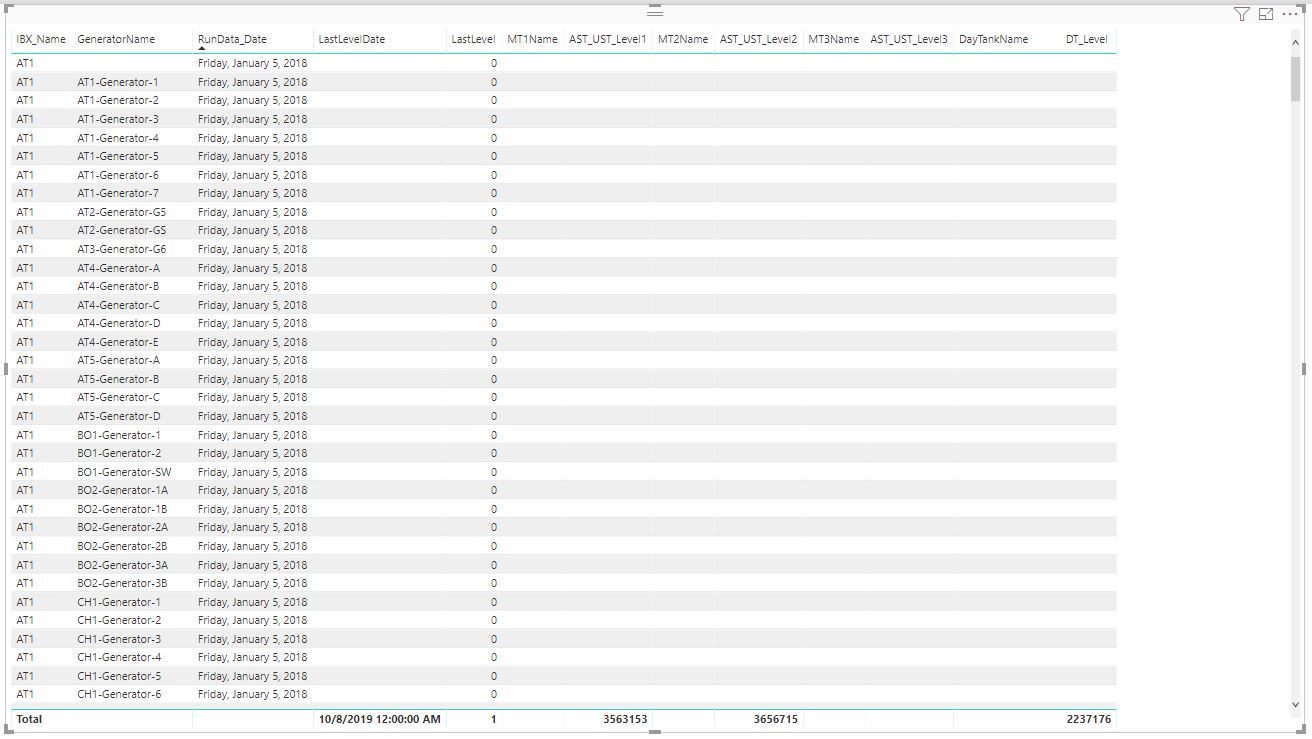
Task: Select AT4-Generator-C cell
Action: pos(118,305)
